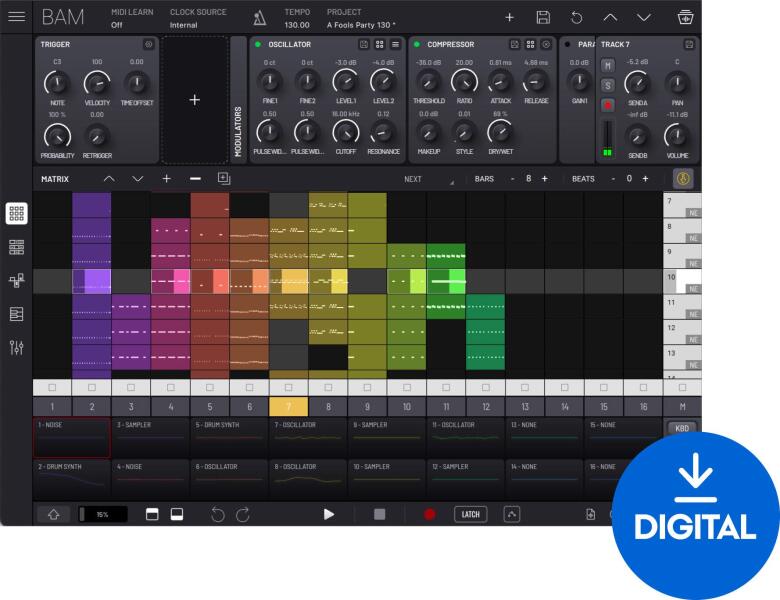
Task: Select track tab 7
Action: click(x=288, y=407)
